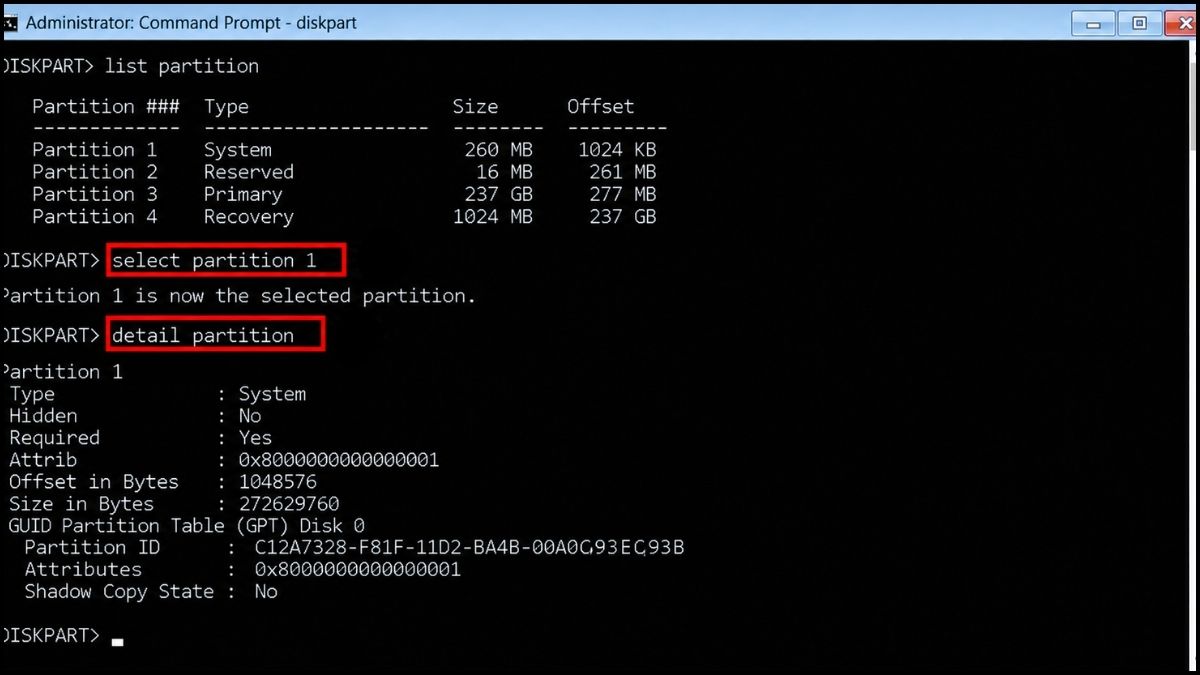This screenshot has height=675, width=1200.
Task: Click the 'Primary' type text
Action: tap(243, 194)
